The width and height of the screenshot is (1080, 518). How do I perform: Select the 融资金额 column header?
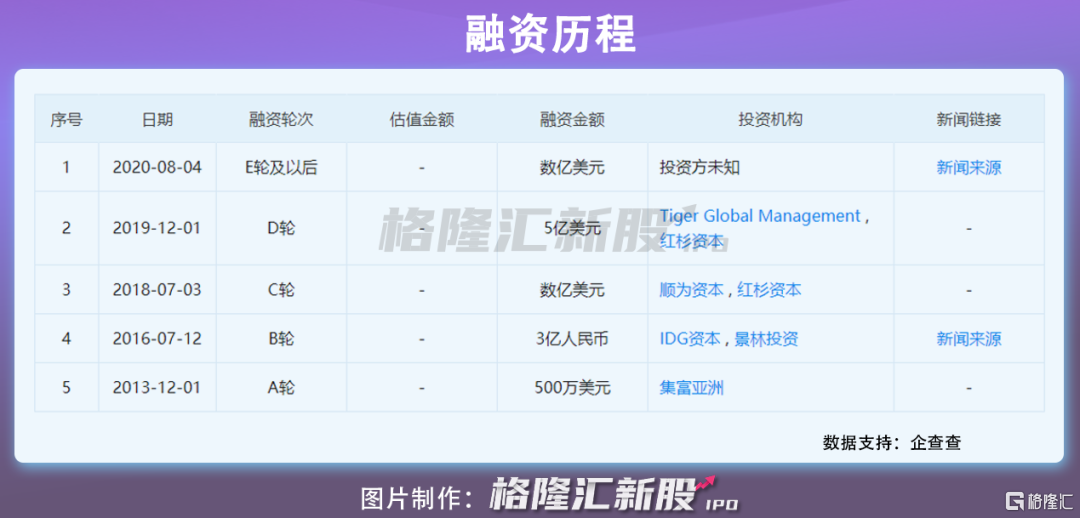(572, 119)
